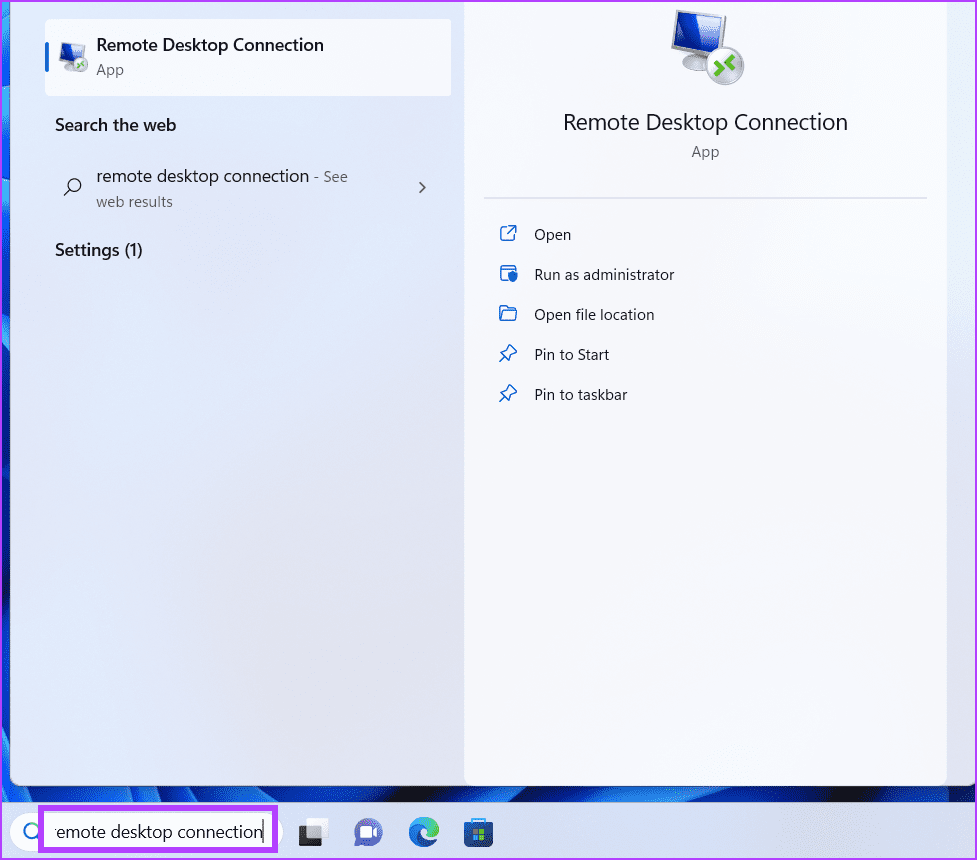Screen dimensions: 977x860
Task: Open Microsoft Edge from the taskbar
Action: (424, 833)
